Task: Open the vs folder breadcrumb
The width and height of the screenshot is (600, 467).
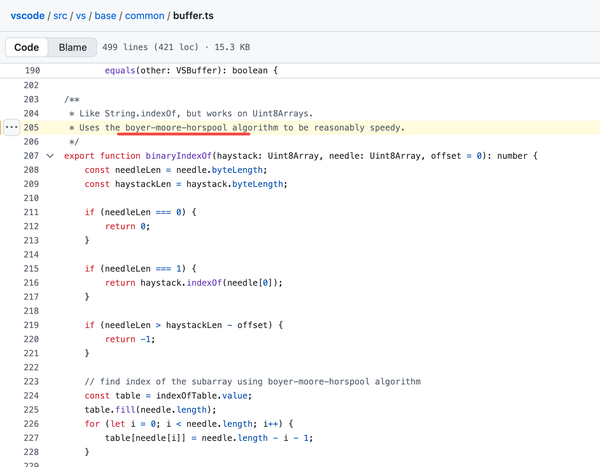Action: coord(81,16)
